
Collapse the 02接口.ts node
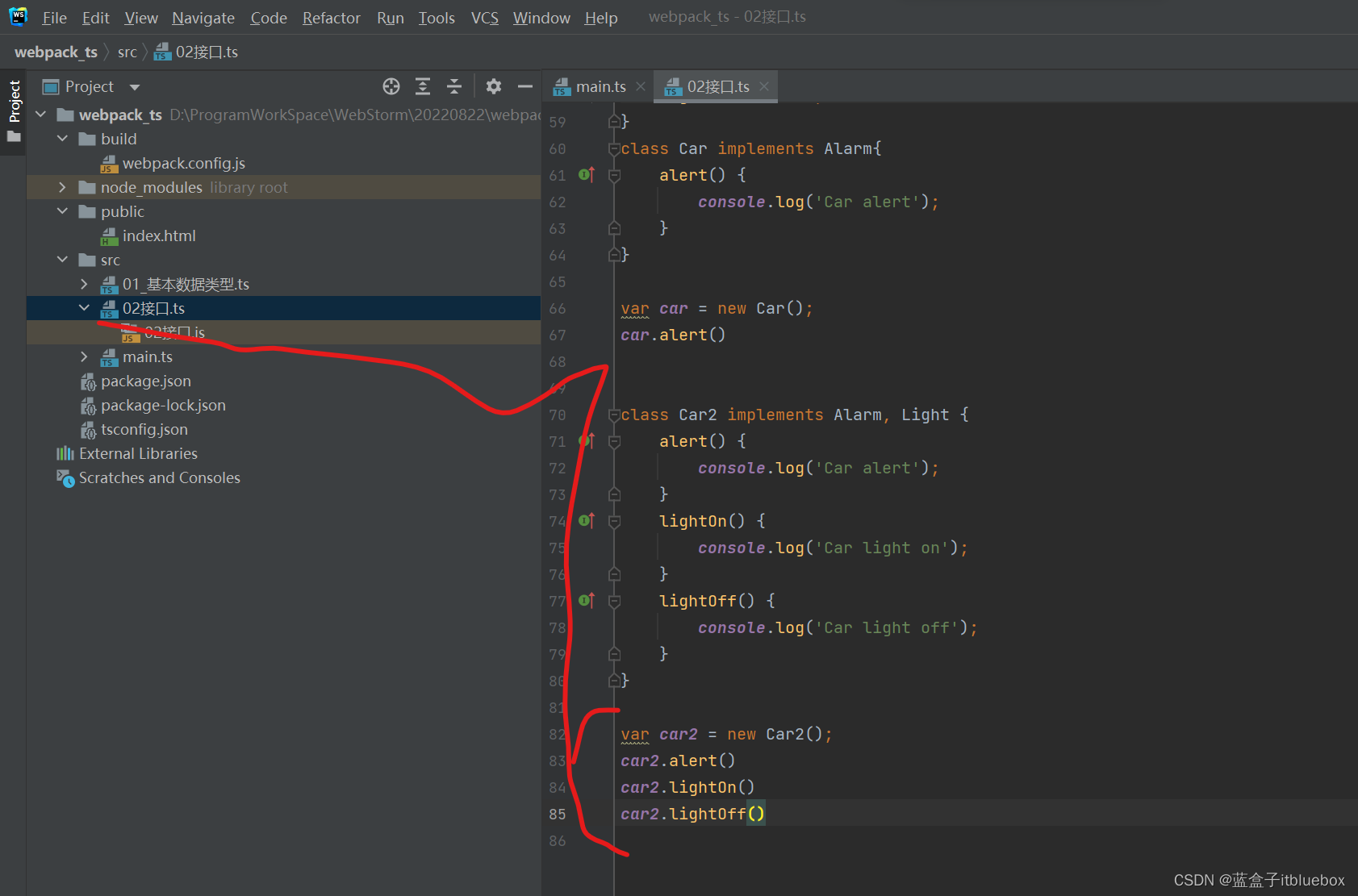[85, 308]
